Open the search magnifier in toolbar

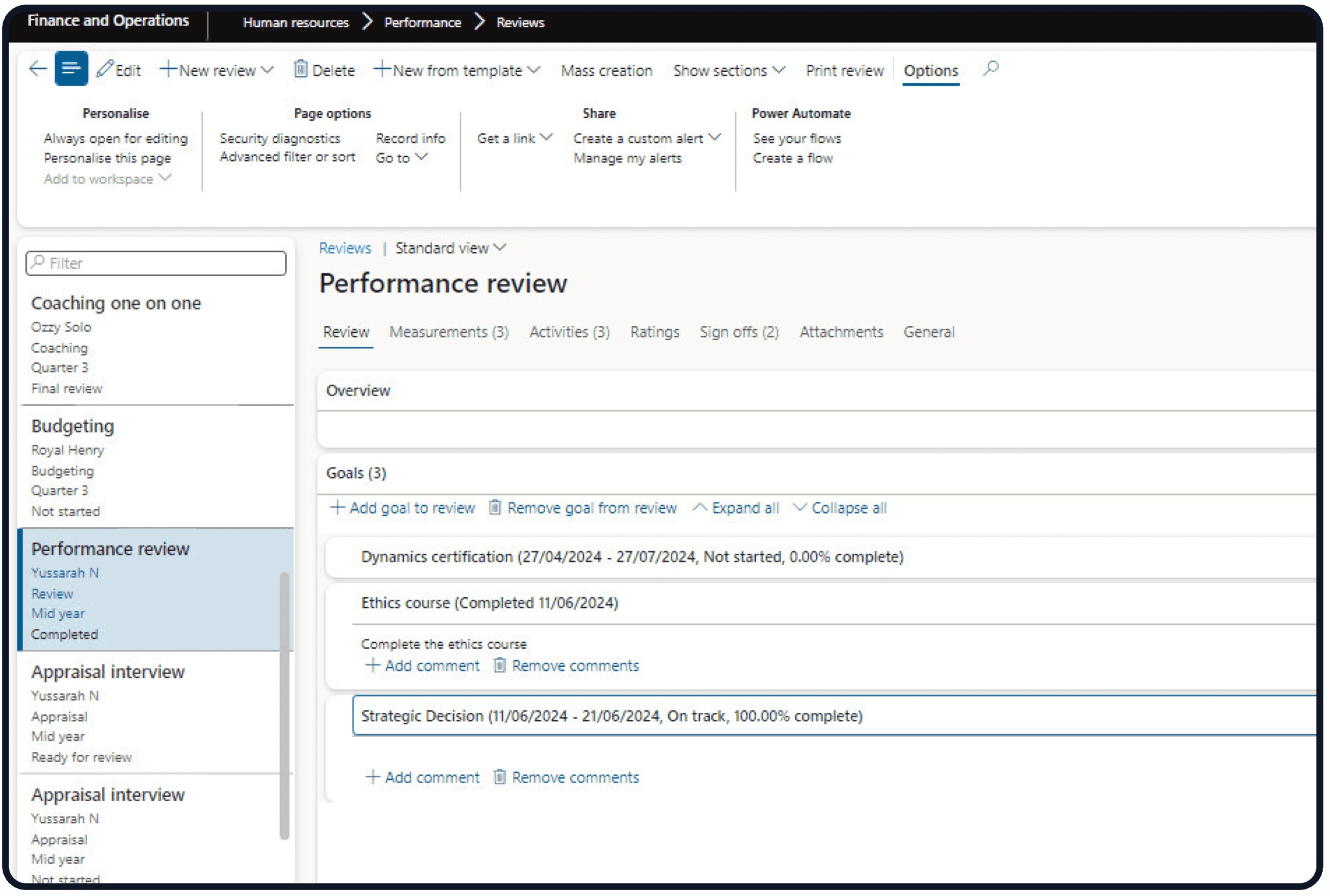[x=990, y=68]
